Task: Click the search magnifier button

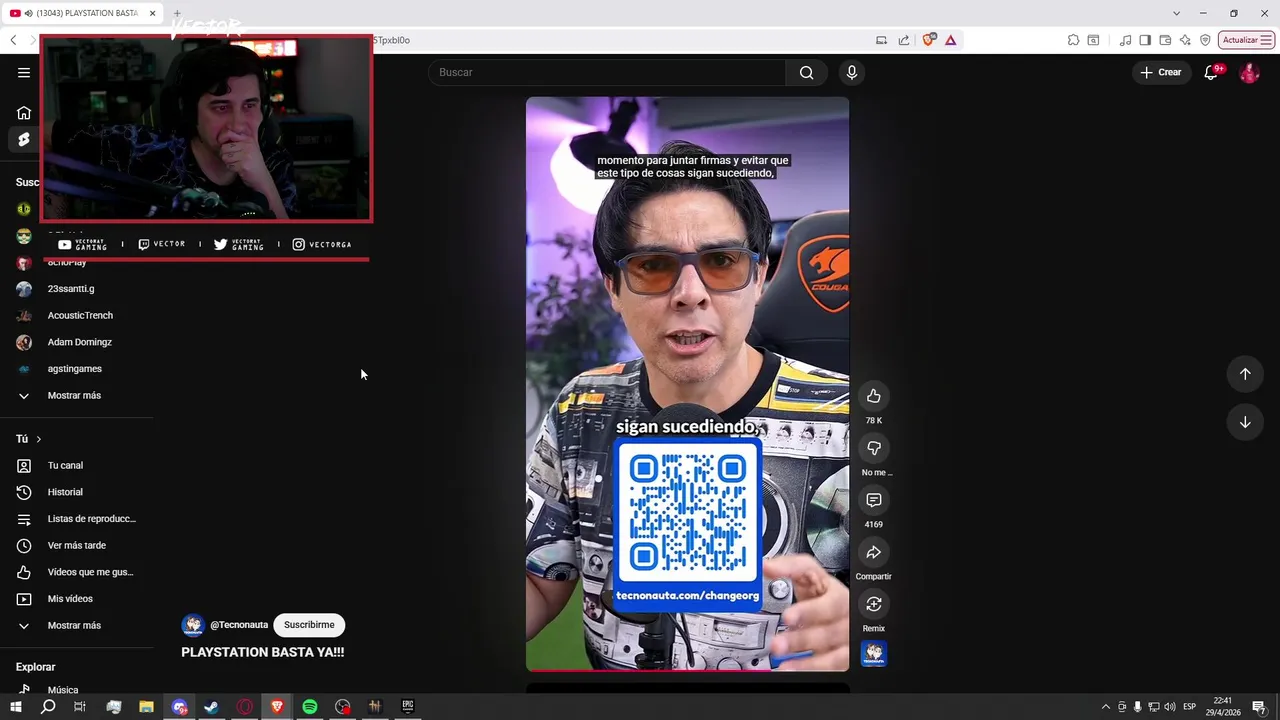Action: point(806,72)
